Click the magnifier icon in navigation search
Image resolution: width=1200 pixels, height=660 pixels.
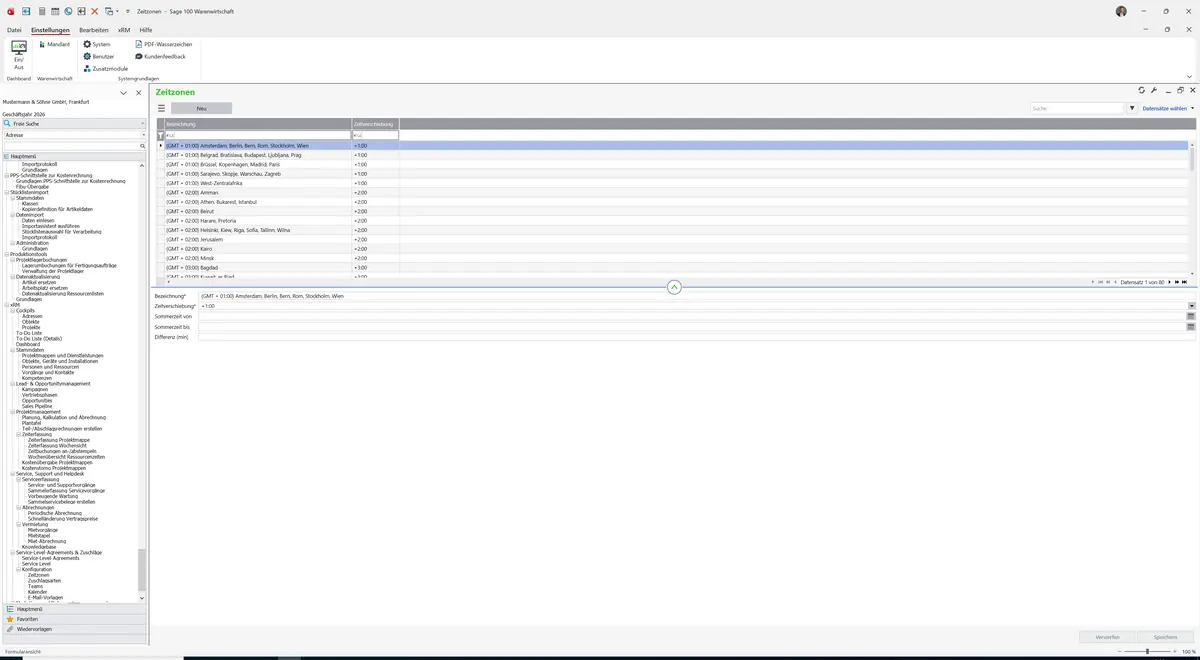143,146
